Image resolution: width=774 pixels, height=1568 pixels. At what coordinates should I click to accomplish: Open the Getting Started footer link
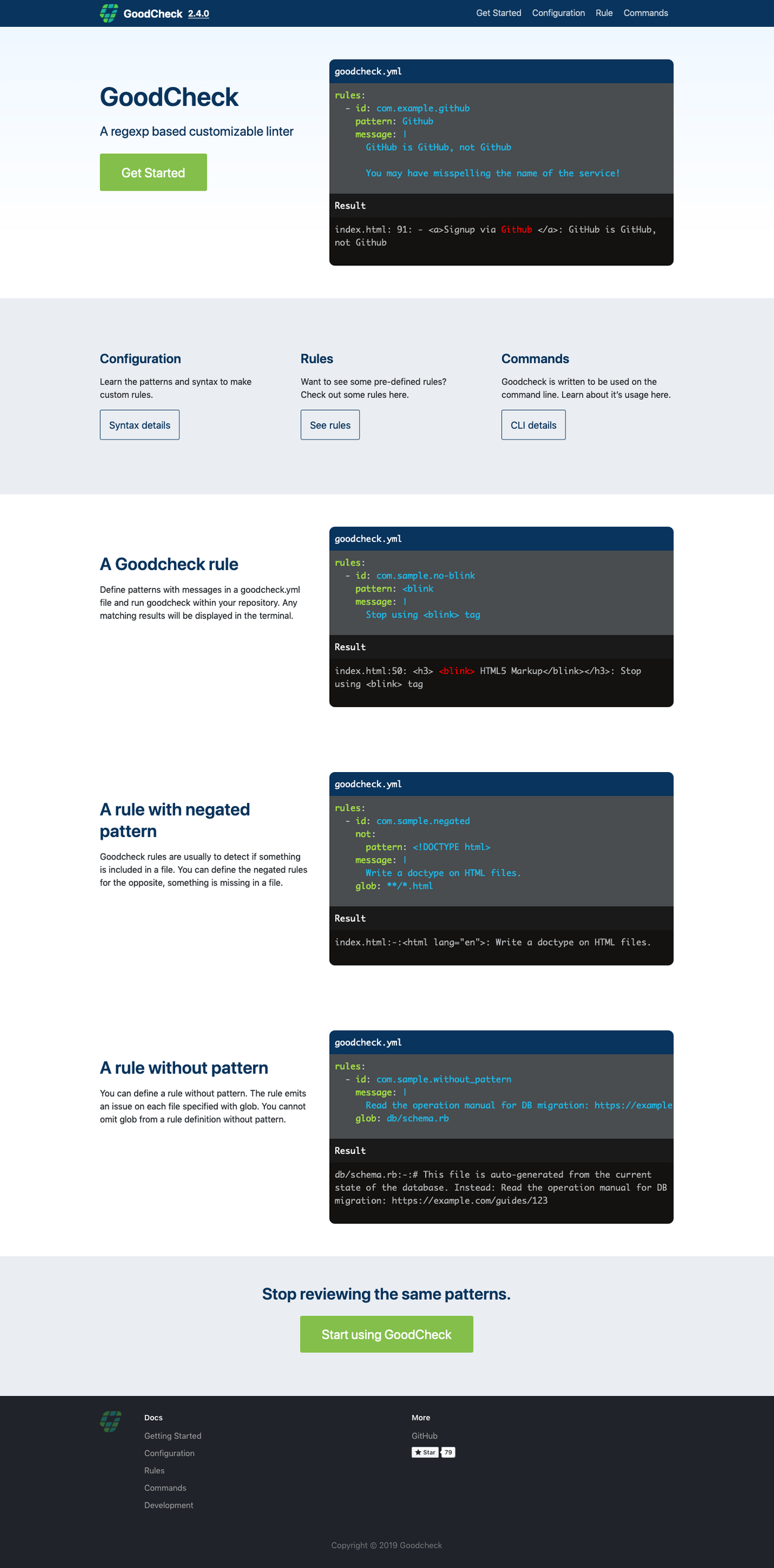pos(173,1435)
